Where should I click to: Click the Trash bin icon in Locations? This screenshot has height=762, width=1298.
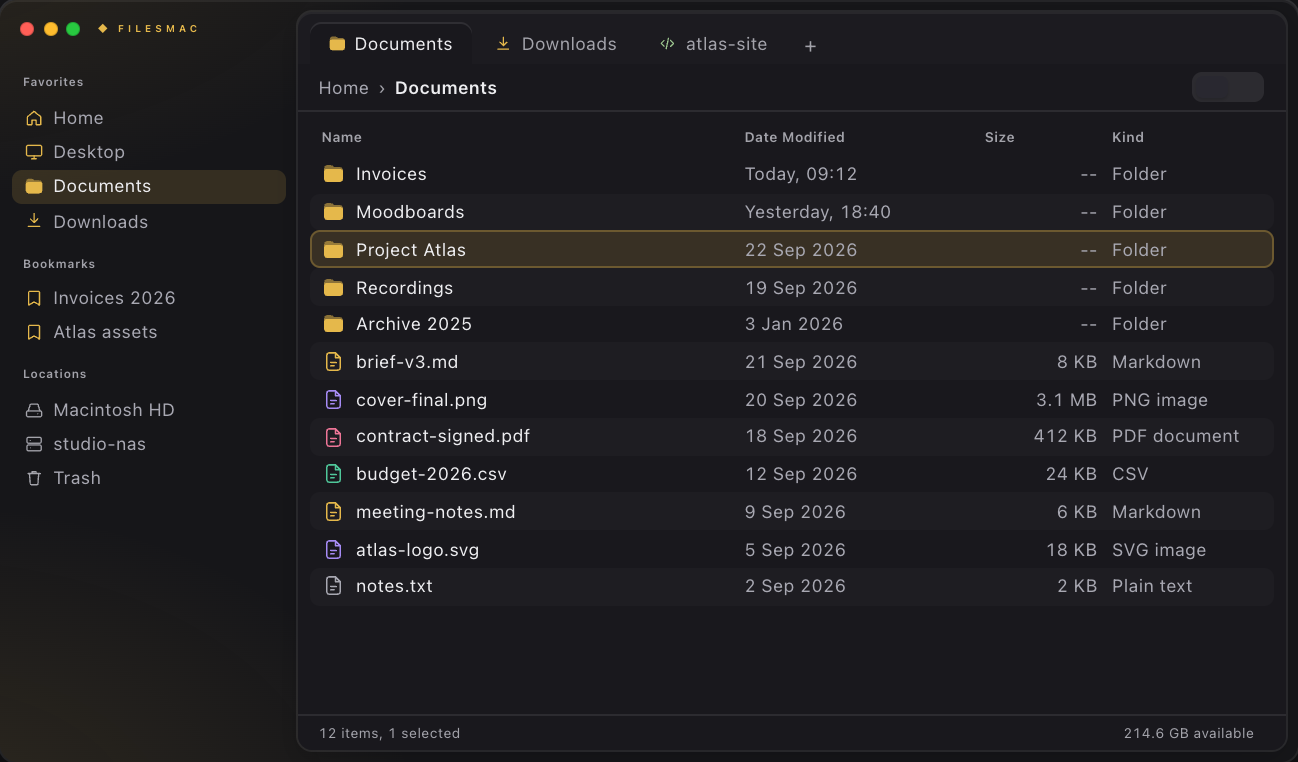[x=34, y=478]
